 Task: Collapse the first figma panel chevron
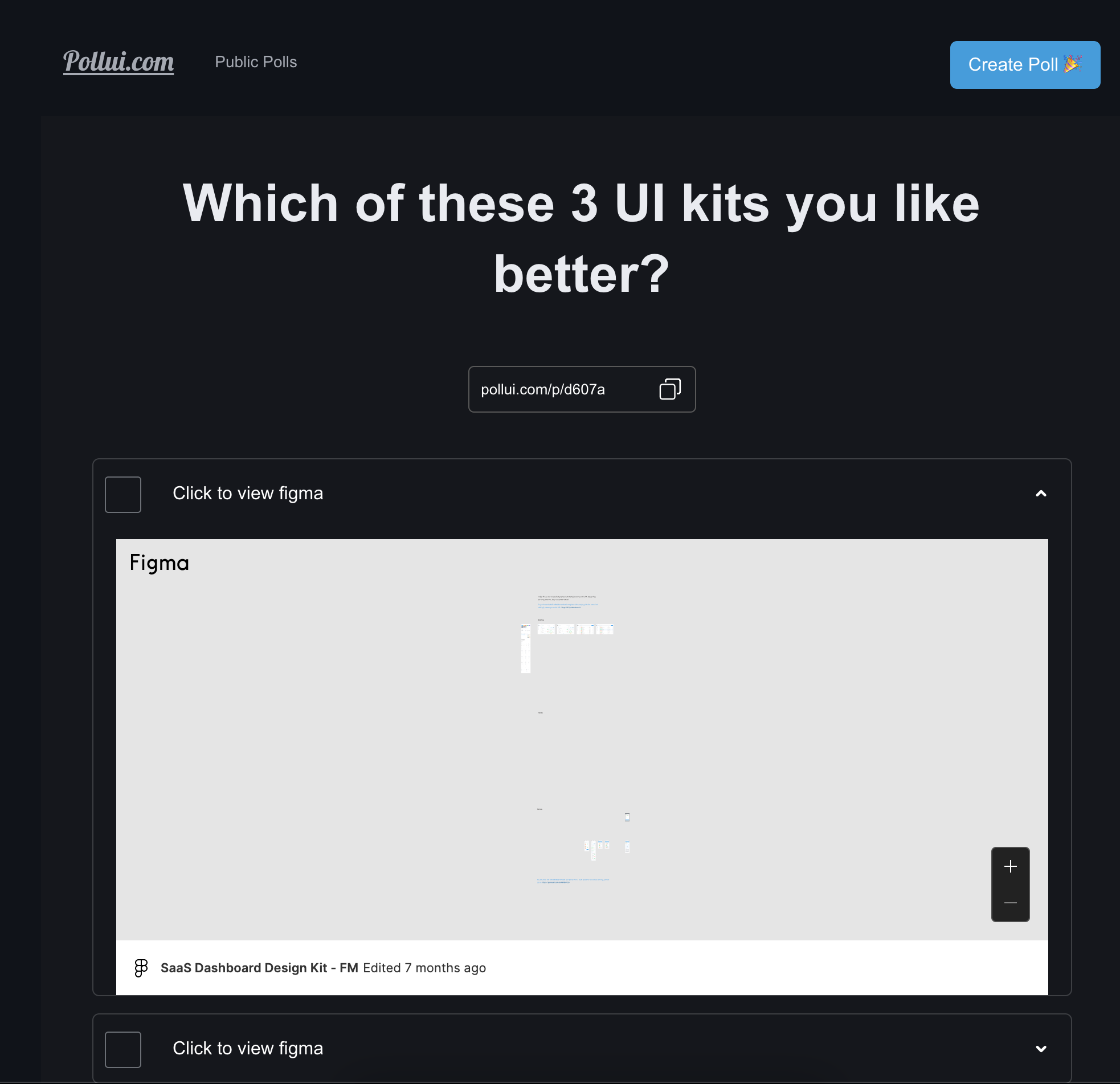tap(1041, 494)
